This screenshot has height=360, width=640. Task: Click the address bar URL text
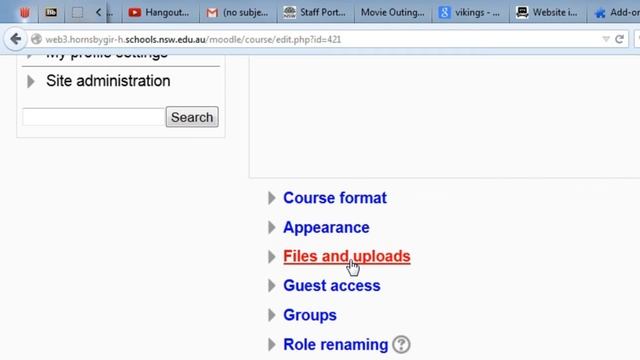click(x=193, y=39)
